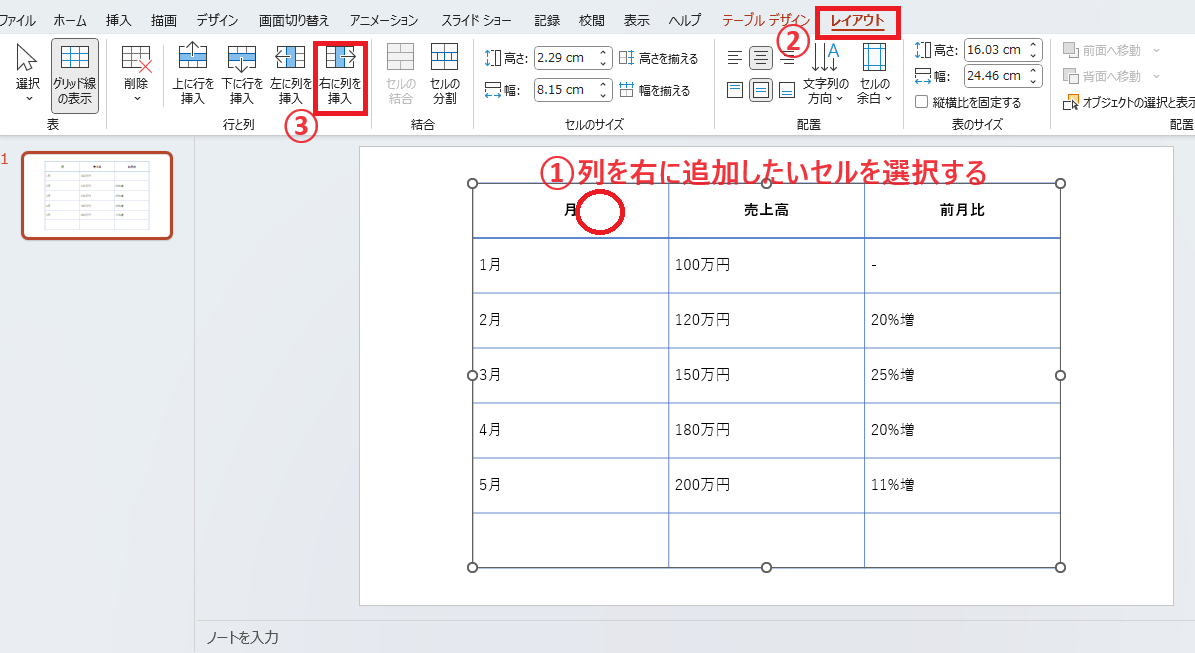Viewport: 1195px width, 653px height.
Task: Click セルの分割 (split cells) icon
Action: pos(444,74)
